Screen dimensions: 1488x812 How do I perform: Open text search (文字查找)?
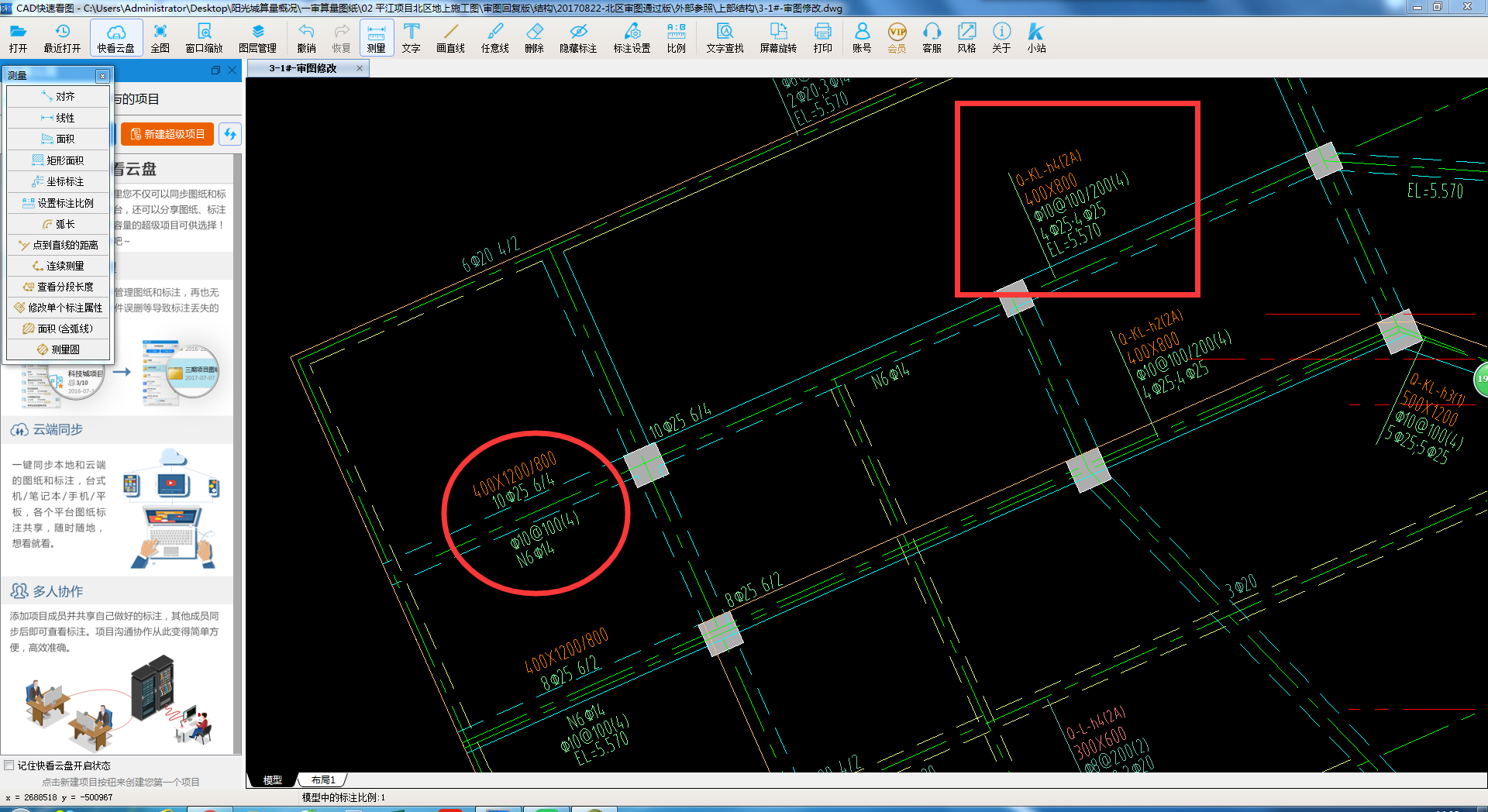pyautogui.click(x=725, y=37)
